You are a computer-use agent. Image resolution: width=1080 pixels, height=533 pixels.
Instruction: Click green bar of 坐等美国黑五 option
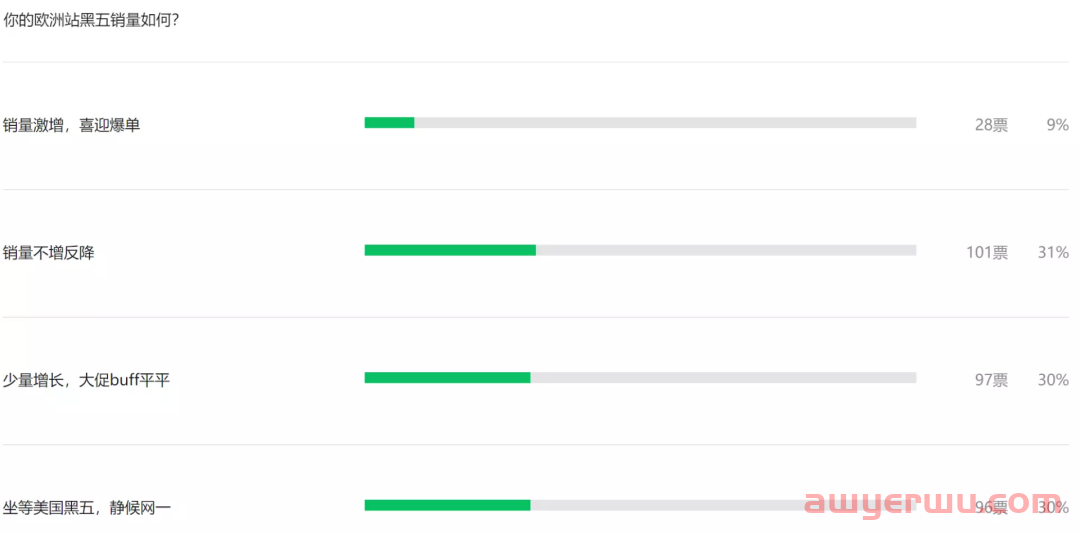447,505
